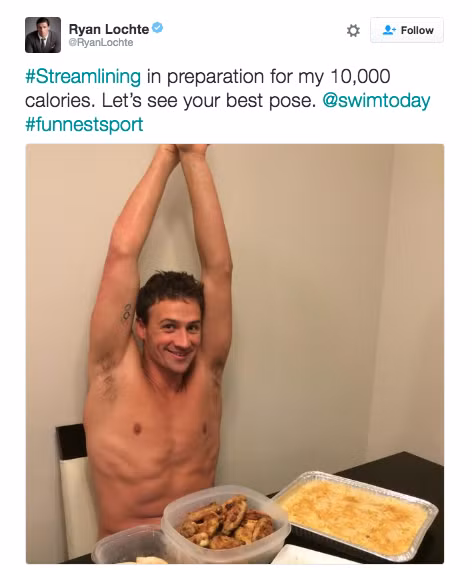Enlarge the attached tweet photo
The height and width of the screenshot is (570, 472).
(x=235, y=354)
